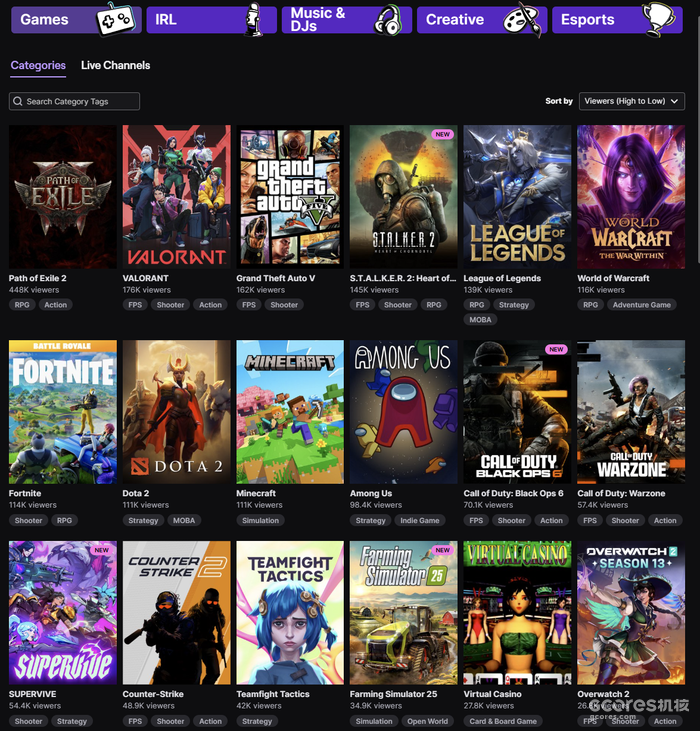700x731 pixels.
Task: Open the Sort by Viewers dropdown
Action: (x=631, y=101)
